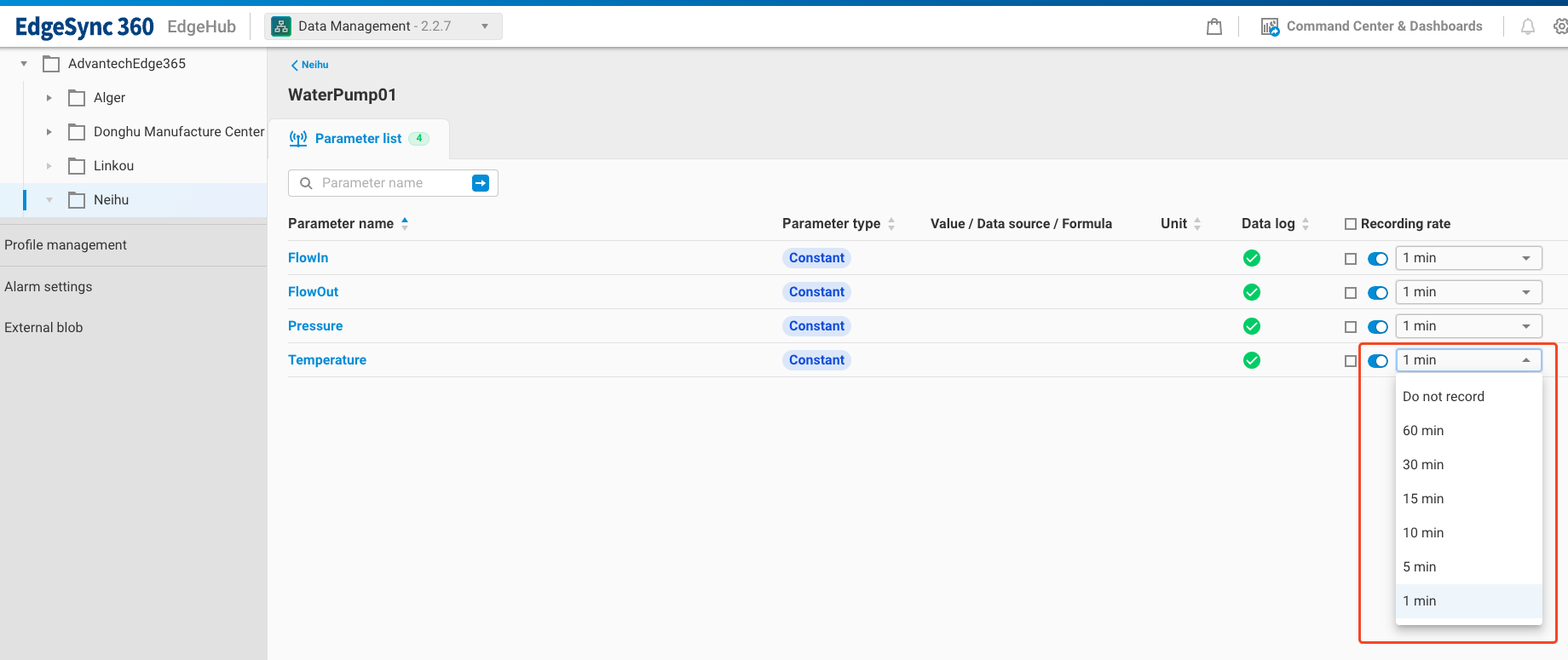The width and height of the screenshot is (1568, 660).
Task: Click the FlowIn Constant type badge
Action: 816,258
